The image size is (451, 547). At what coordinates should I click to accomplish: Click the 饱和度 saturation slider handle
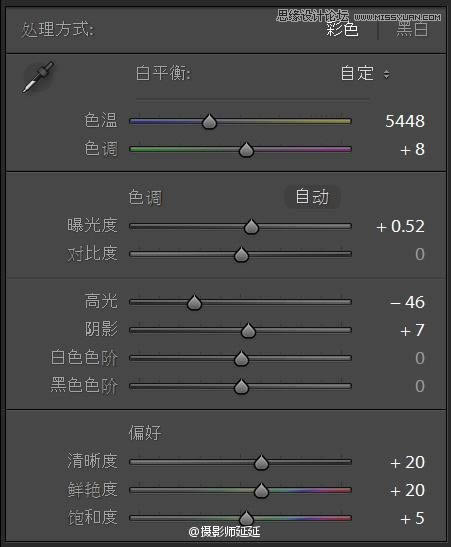246,518
